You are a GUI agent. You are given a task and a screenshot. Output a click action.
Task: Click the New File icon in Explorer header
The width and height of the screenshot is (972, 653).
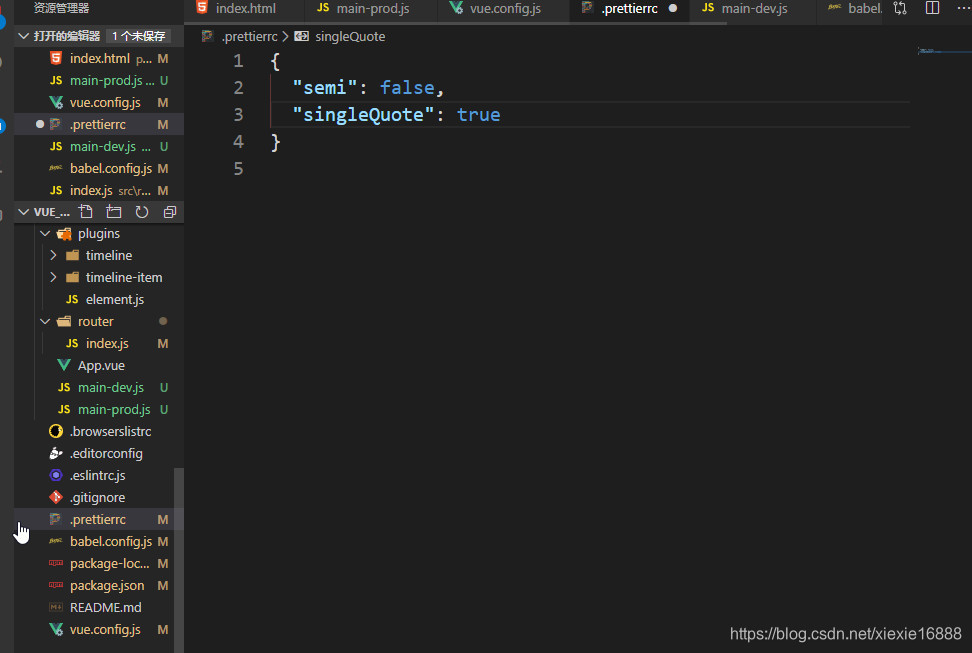[x=85, y=211]
